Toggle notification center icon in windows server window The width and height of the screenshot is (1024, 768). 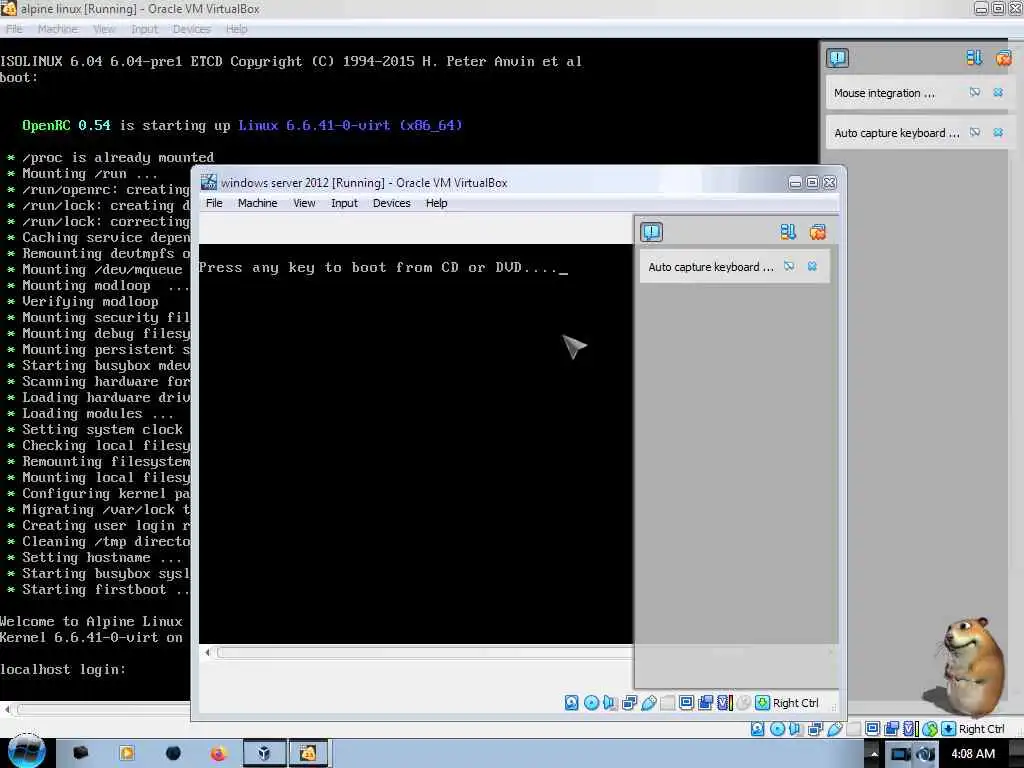pyautogui.click(x=651, y=232)
